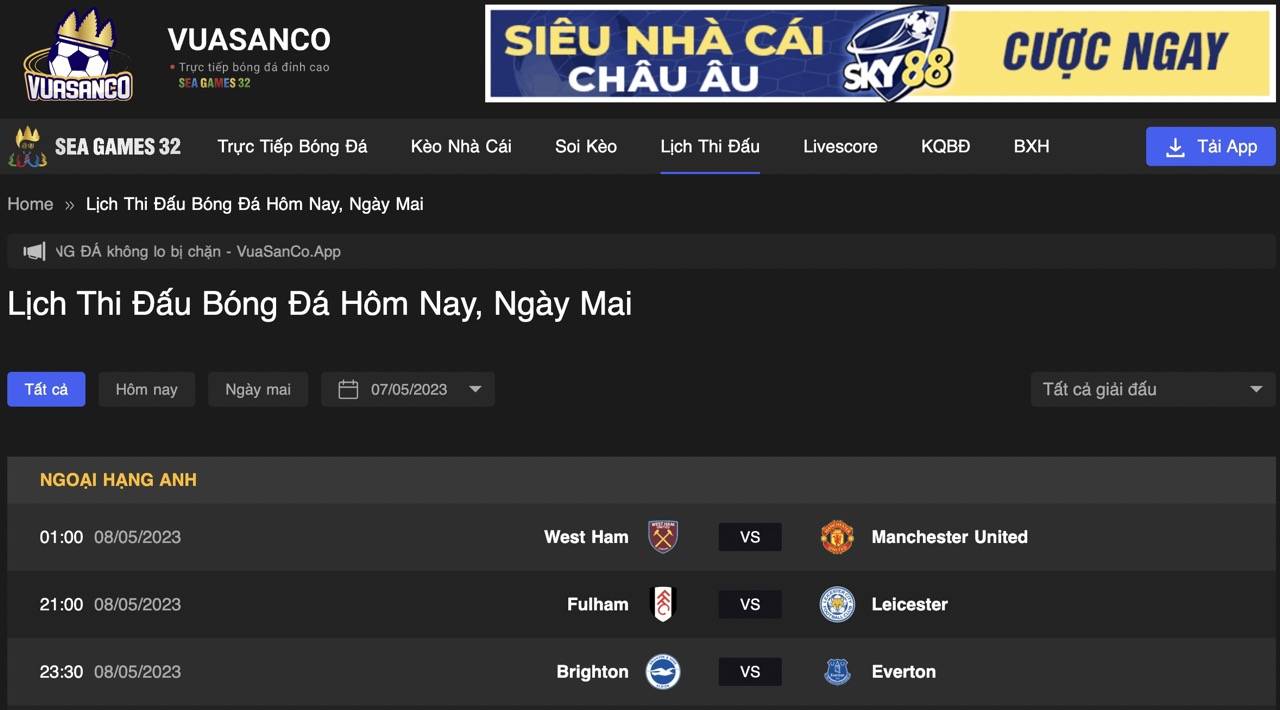The width and height of the screenshot is (1280, 710).
Task: Click the Leicester club crest
Action: click(x=837, y=604)
